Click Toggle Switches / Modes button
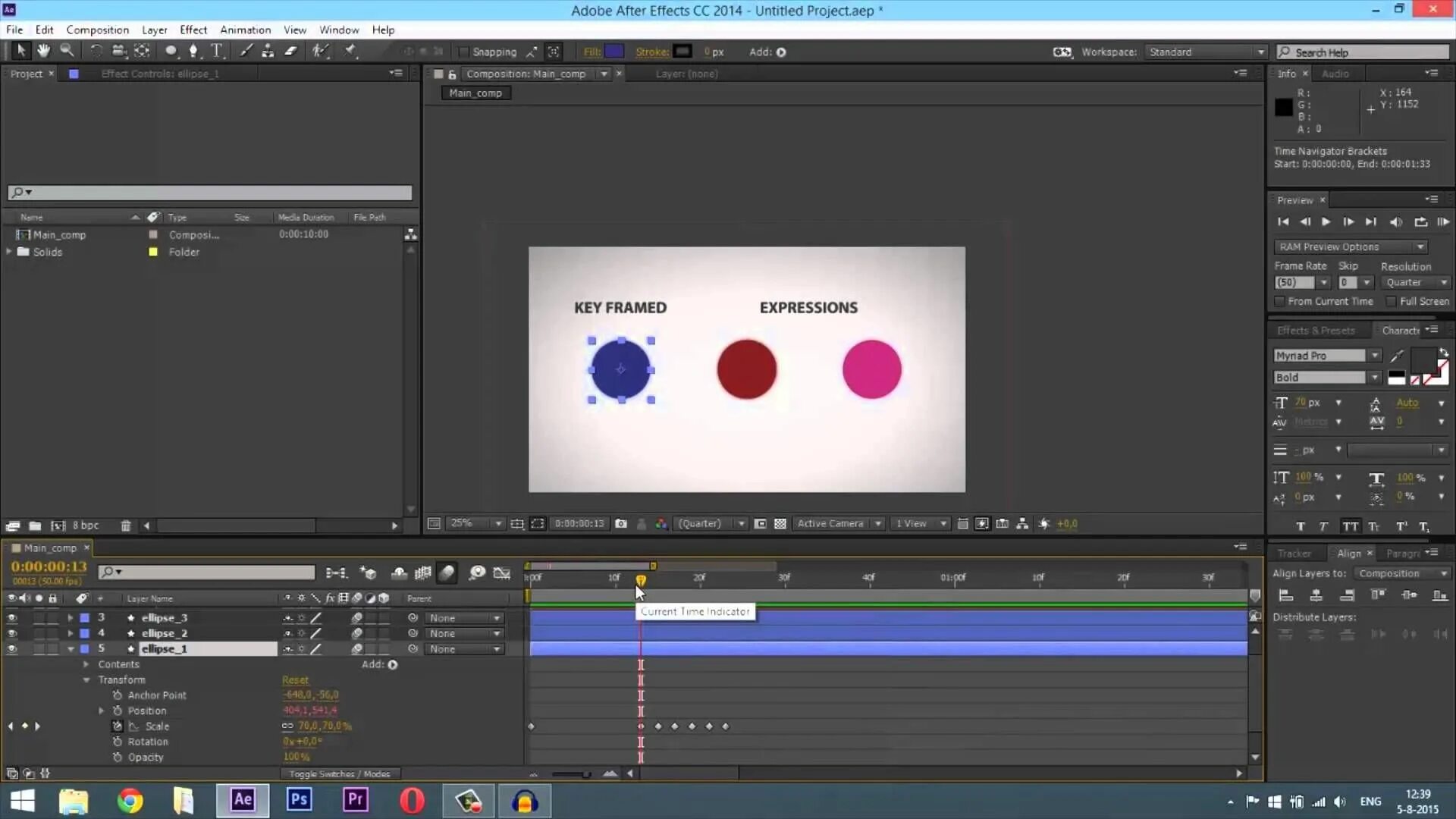Screen dimensions: 1456x819 (x=339, y=774)
